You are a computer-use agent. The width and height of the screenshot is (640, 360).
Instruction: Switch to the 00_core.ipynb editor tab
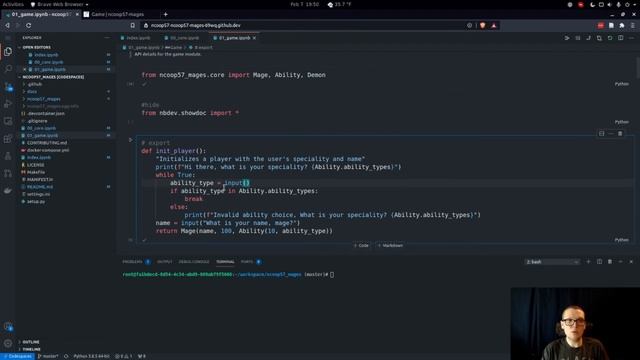184,38
